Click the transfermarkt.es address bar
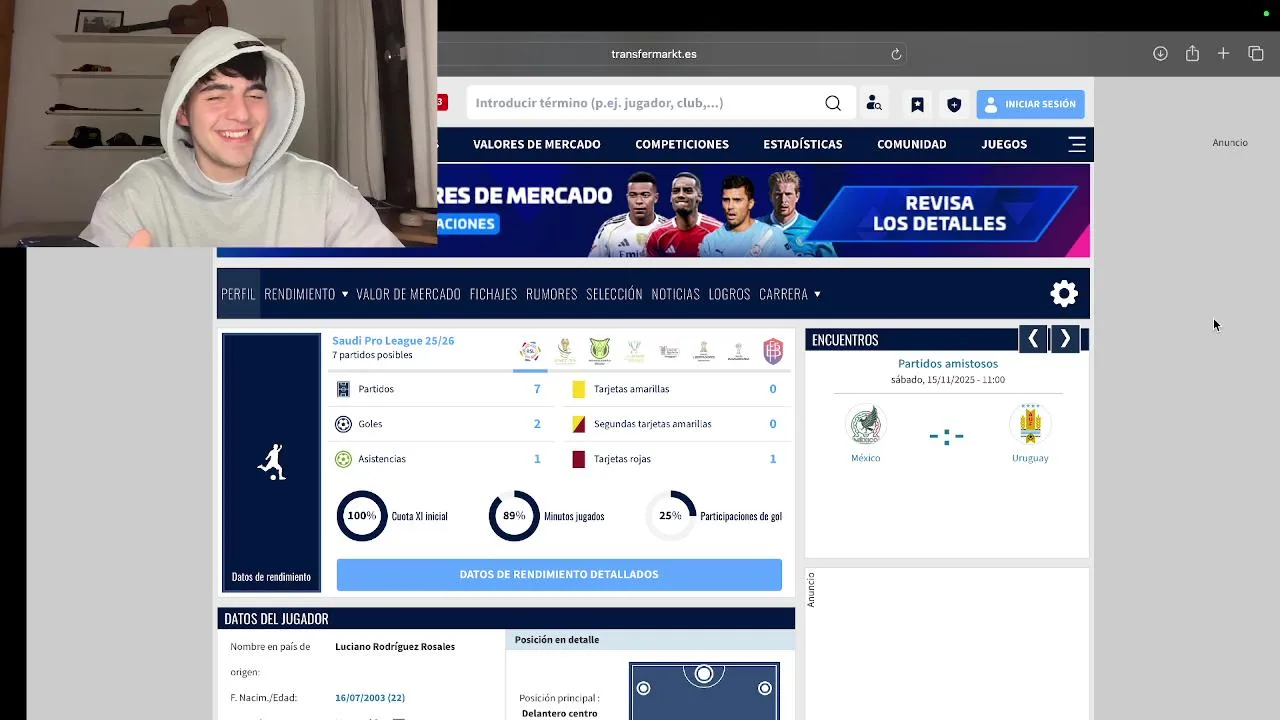Image resolution: width=1280 pixels, height=720 pixels. click(654, 54)
